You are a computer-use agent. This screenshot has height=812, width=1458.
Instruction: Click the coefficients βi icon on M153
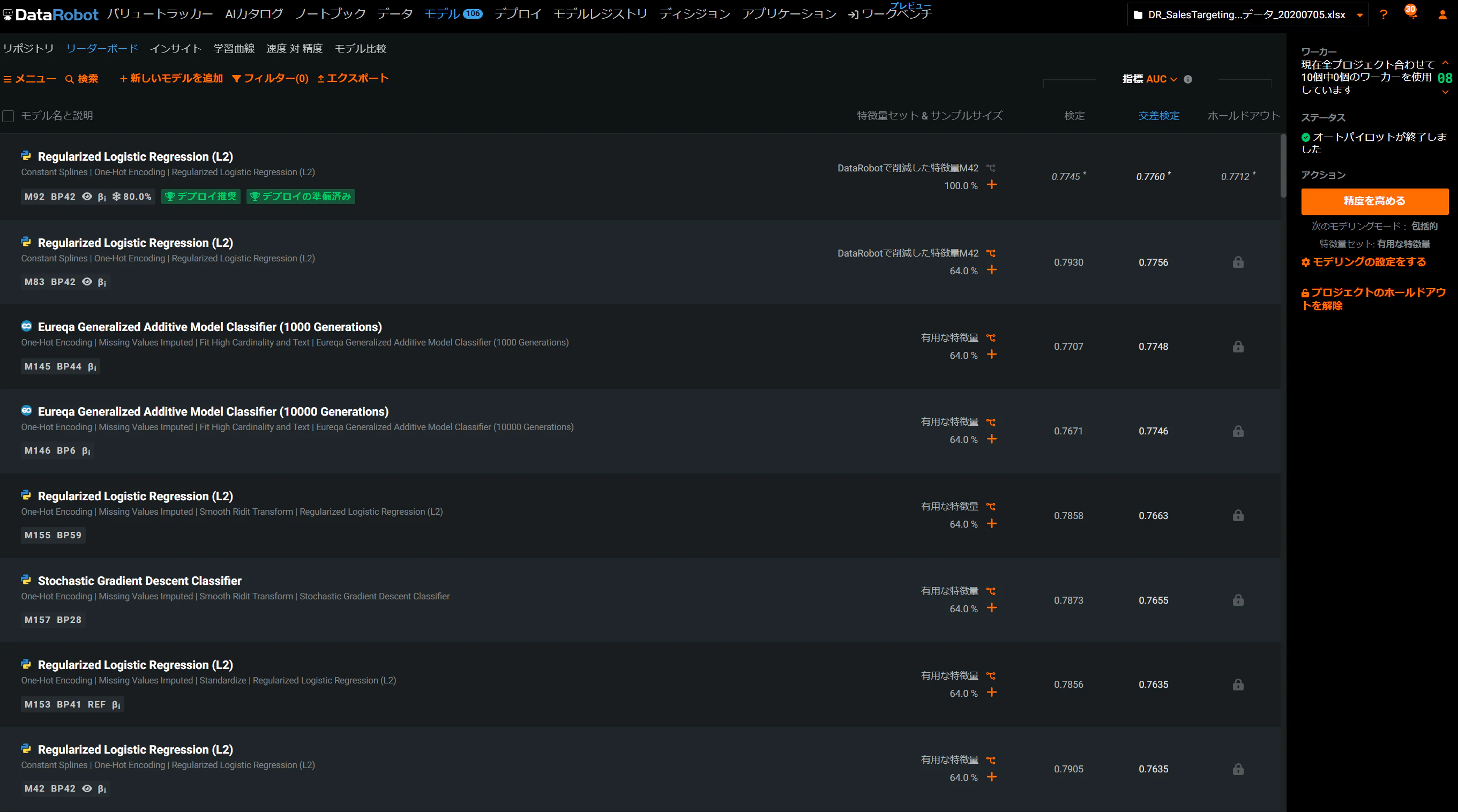(x=116, y=704)
